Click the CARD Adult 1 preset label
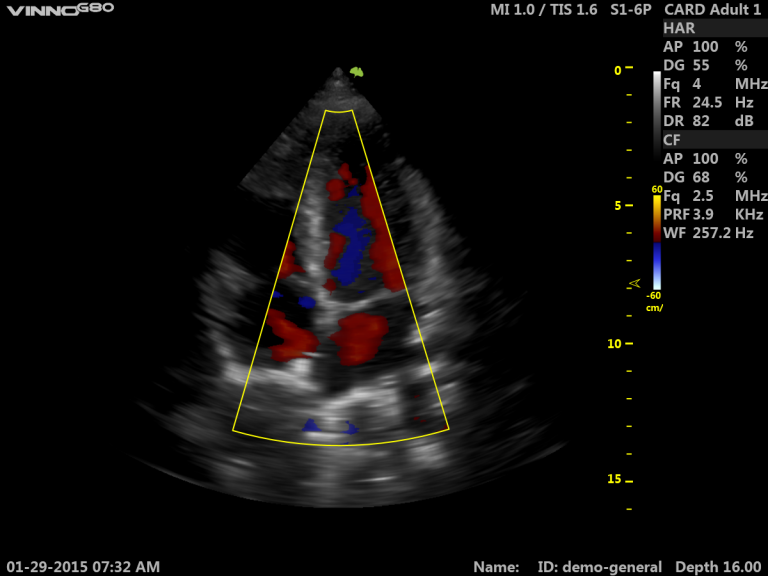The width and height of the screenshot is (768, 576). click(713, 9)
